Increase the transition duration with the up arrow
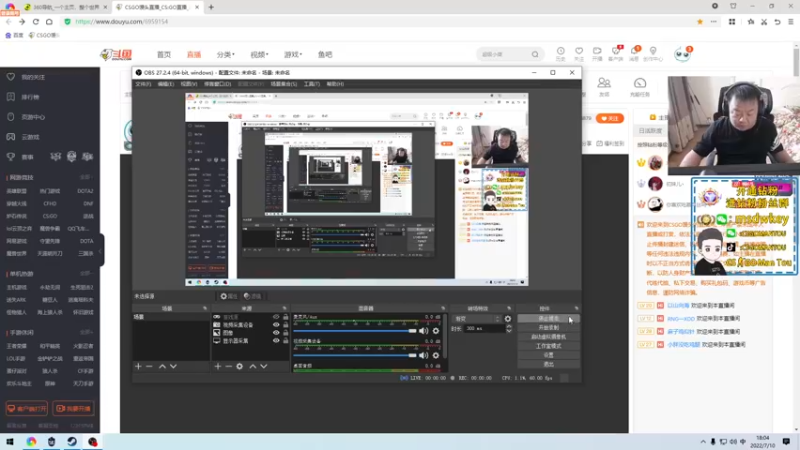 tap(509, 327)
